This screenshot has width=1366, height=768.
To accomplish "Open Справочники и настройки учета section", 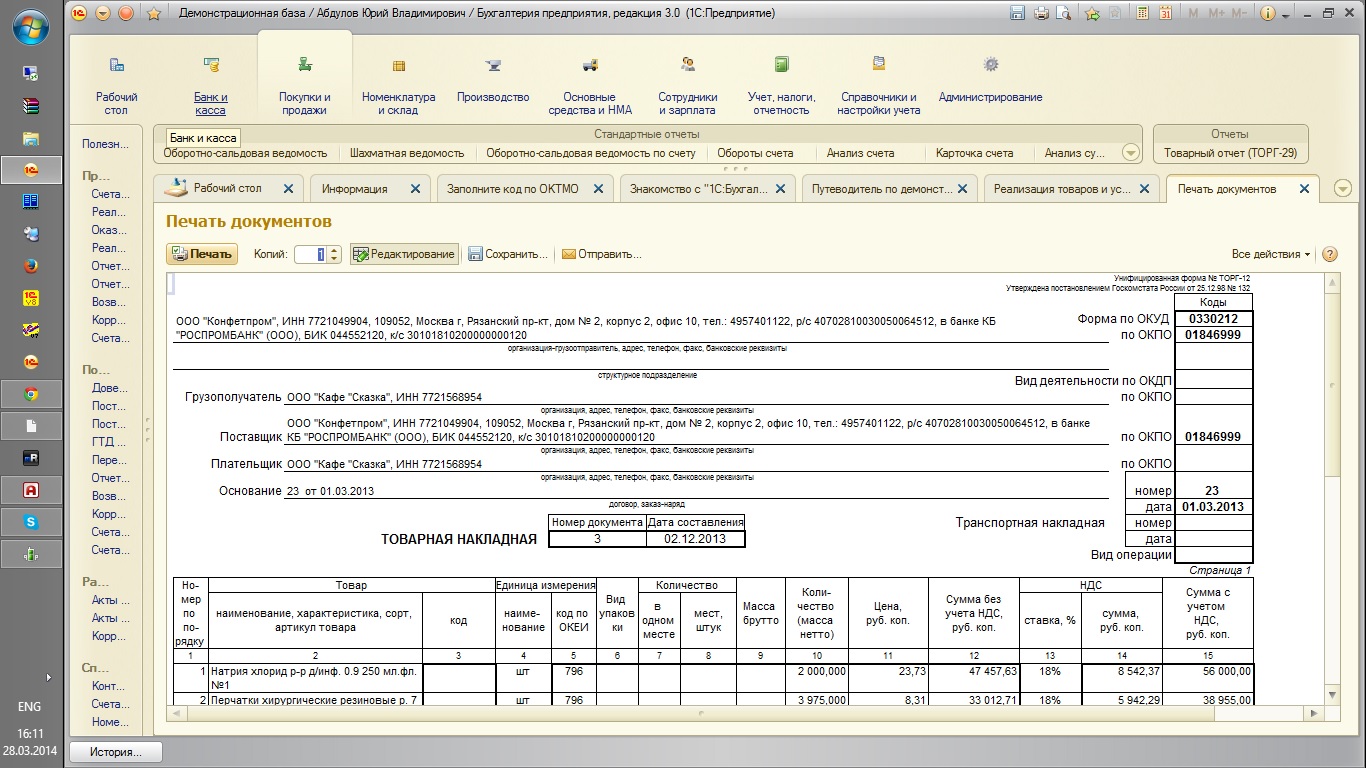I will [x=879, y=85].
